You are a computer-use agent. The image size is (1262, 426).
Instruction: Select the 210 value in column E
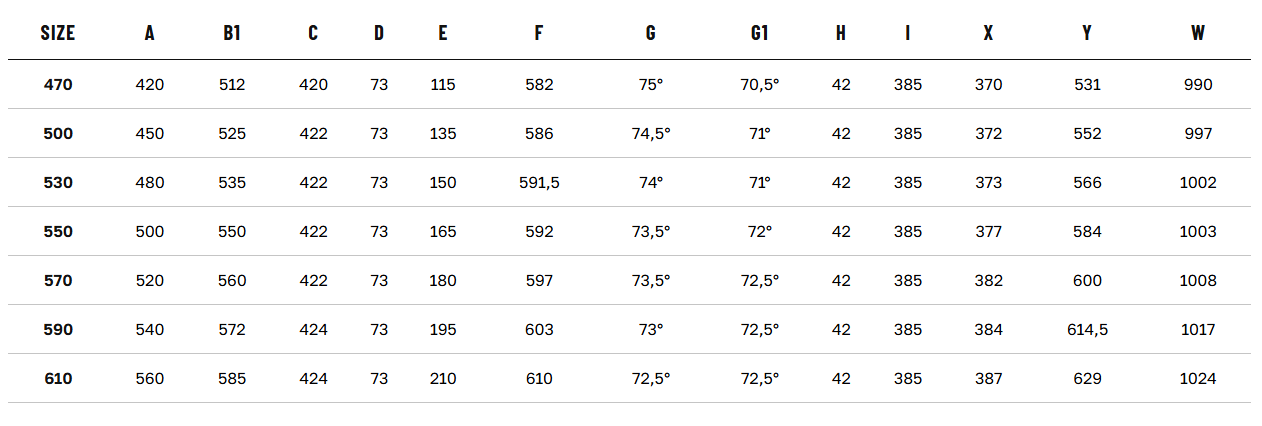(442, 379)
